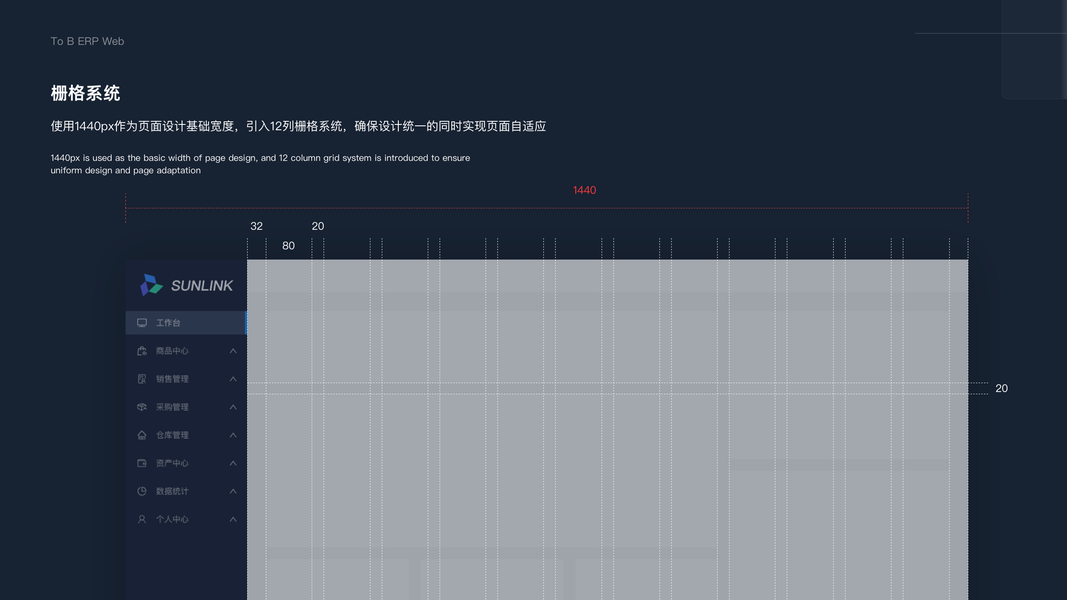1067x600 pixels.
Task: Toggle the 资产中心 chevron
Action: [233, 463]
